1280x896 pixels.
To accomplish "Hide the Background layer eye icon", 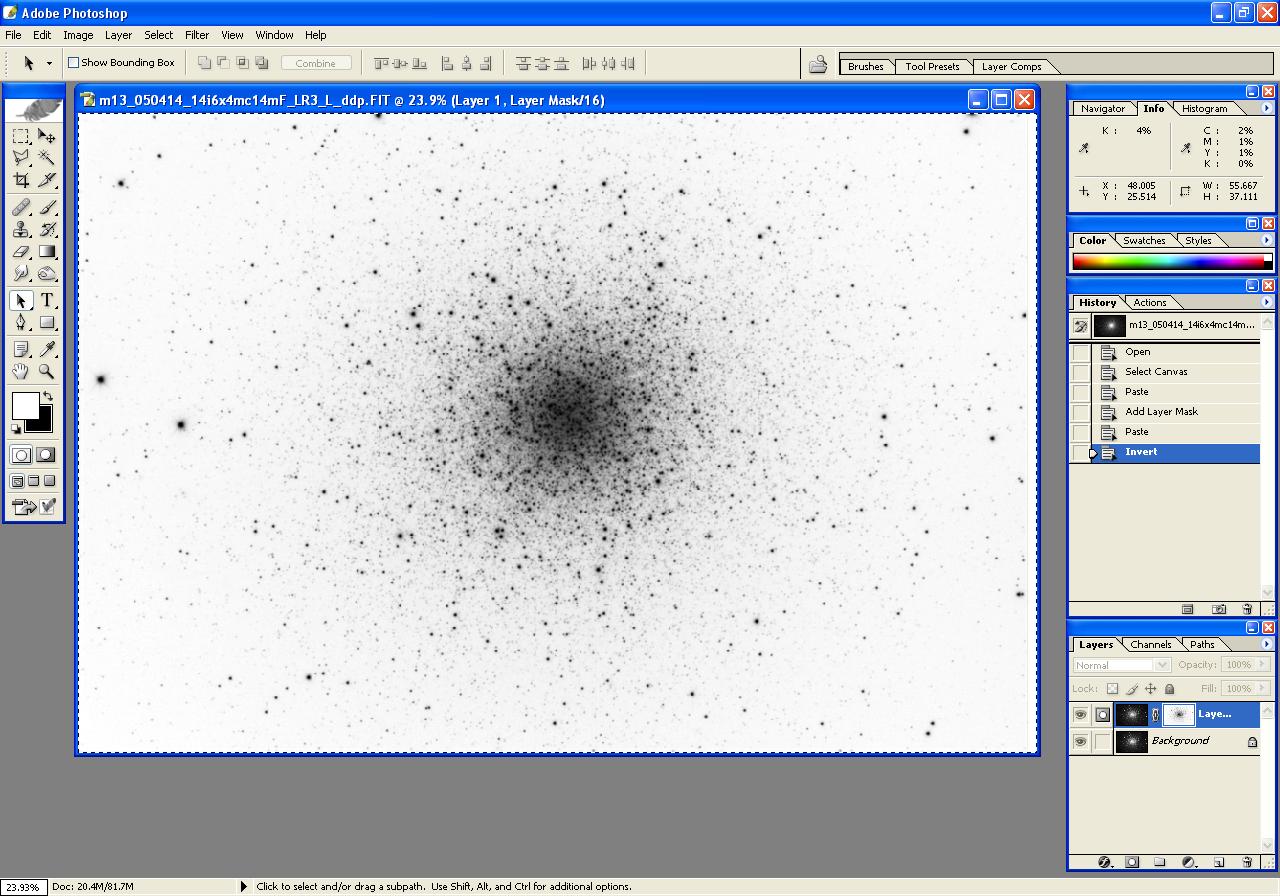I will point(1080,742).
